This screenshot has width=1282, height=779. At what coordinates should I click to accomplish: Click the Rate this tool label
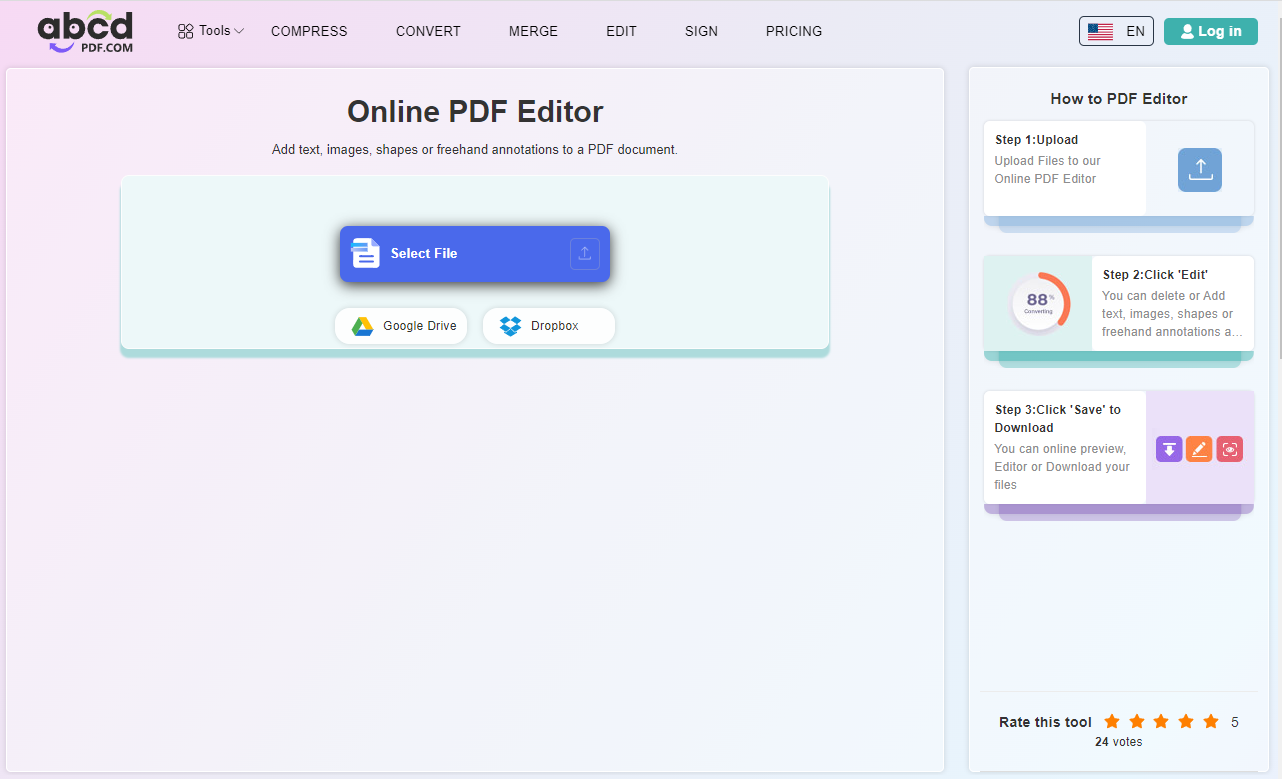pos(1045,722)
